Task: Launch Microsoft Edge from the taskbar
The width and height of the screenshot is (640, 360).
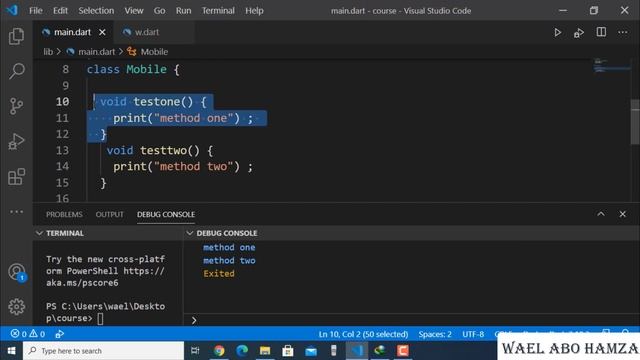Action: coord(242,351)
